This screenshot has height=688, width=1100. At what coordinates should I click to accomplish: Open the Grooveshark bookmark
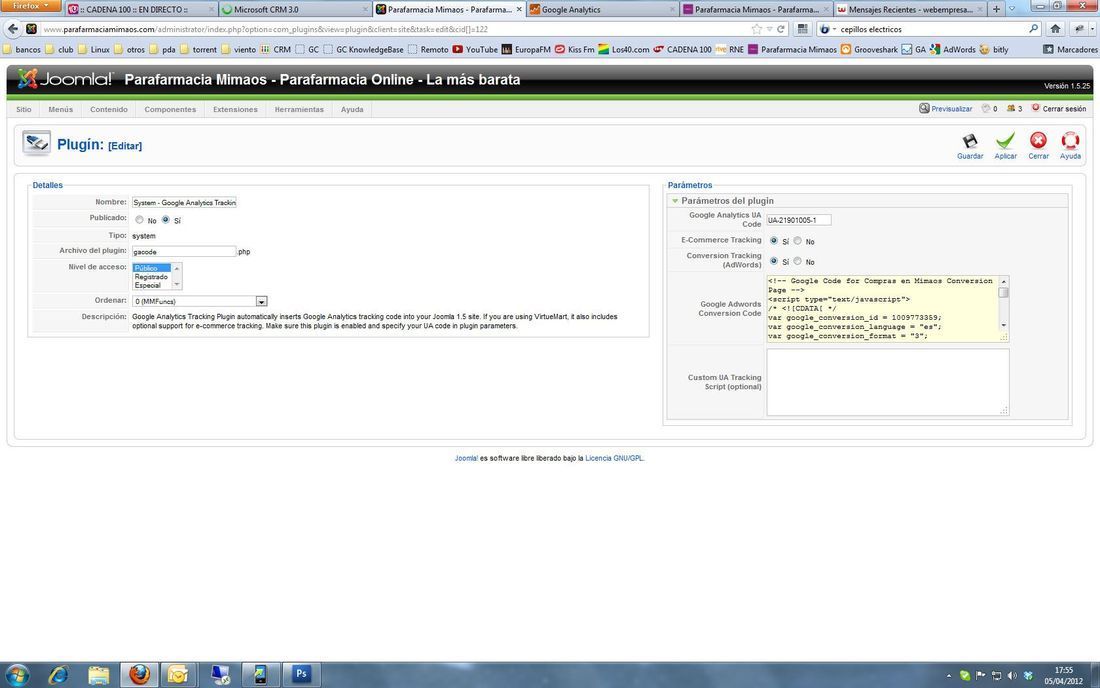click(869, 49)
